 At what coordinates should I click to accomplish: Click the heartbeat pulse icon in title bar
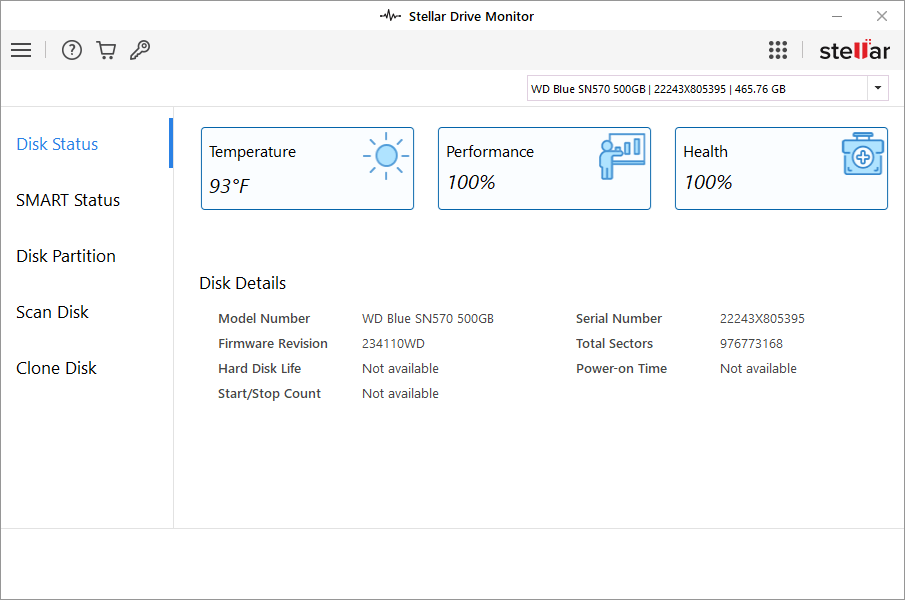(390, 16)
